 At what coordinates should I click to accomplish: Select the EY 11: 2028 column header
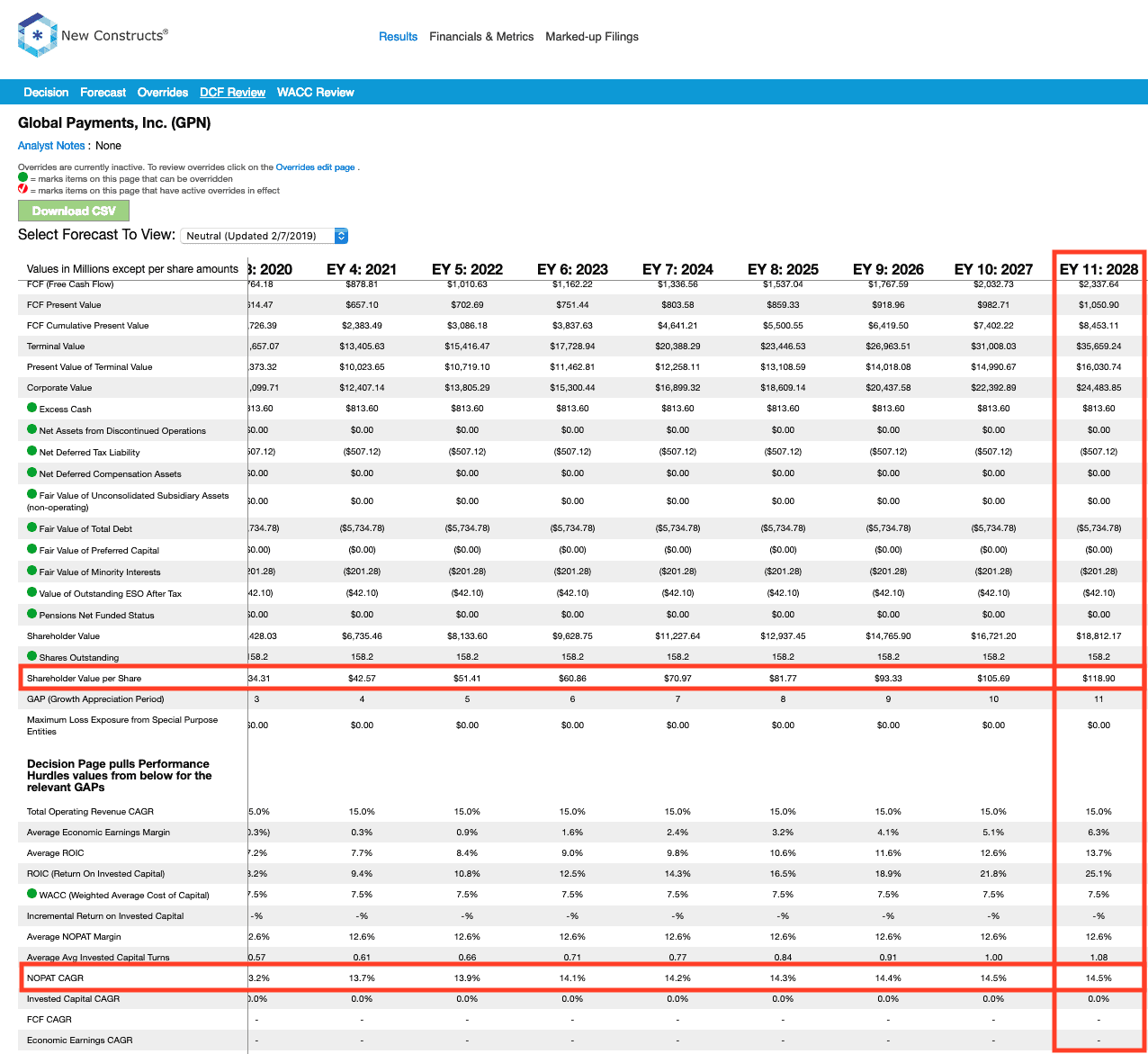coord(1099,269)
